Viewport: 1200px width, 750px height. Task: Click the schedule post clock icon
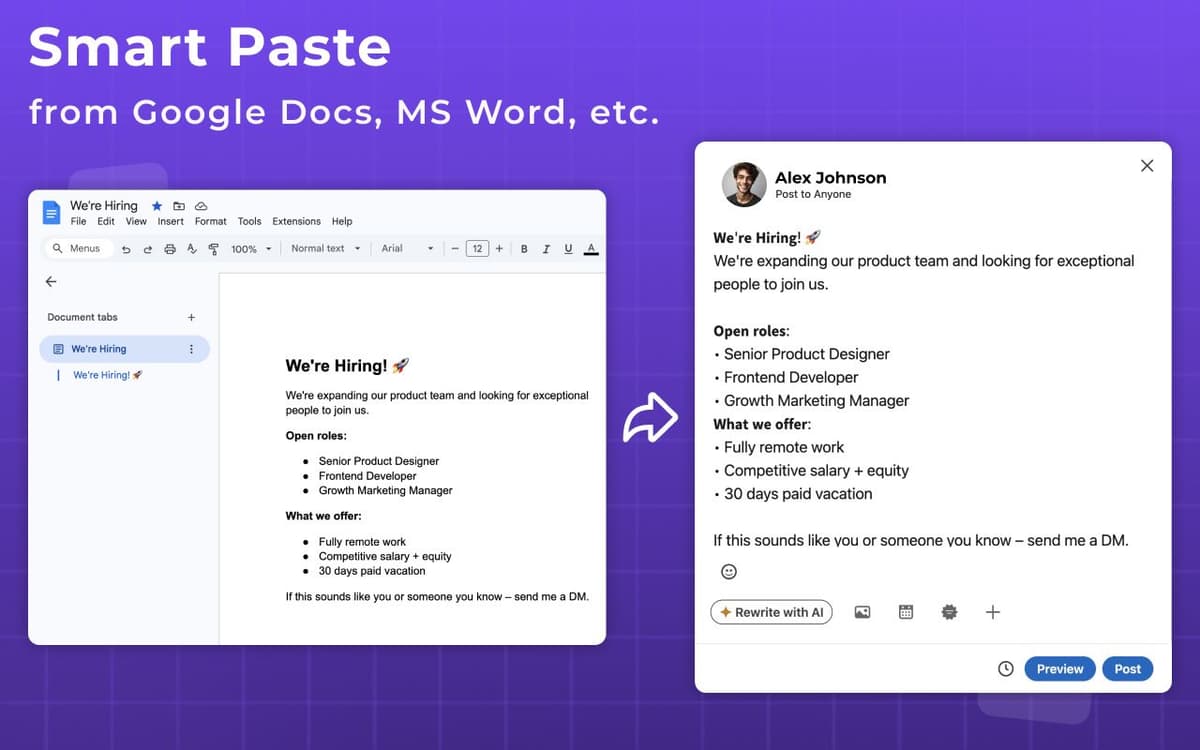click(1006, 669)
